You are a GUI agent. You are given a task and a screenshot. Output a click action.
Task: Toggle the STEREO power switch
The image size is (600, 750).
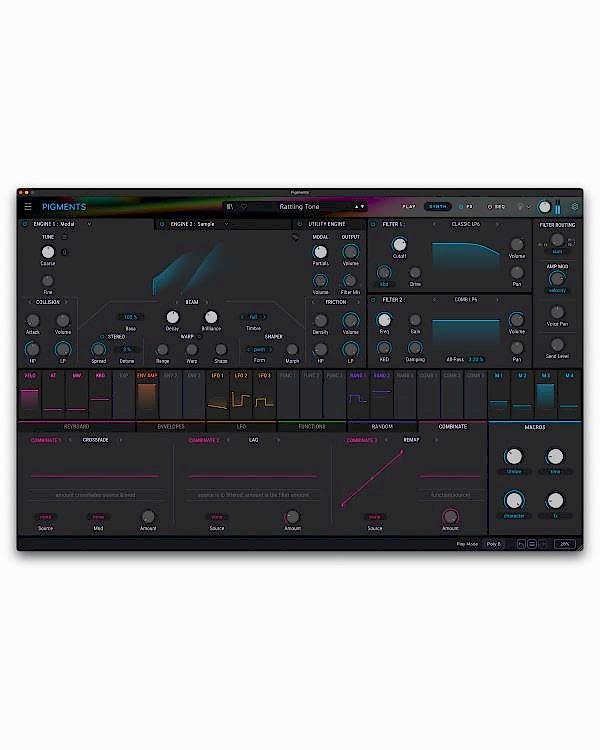(102, 337)
